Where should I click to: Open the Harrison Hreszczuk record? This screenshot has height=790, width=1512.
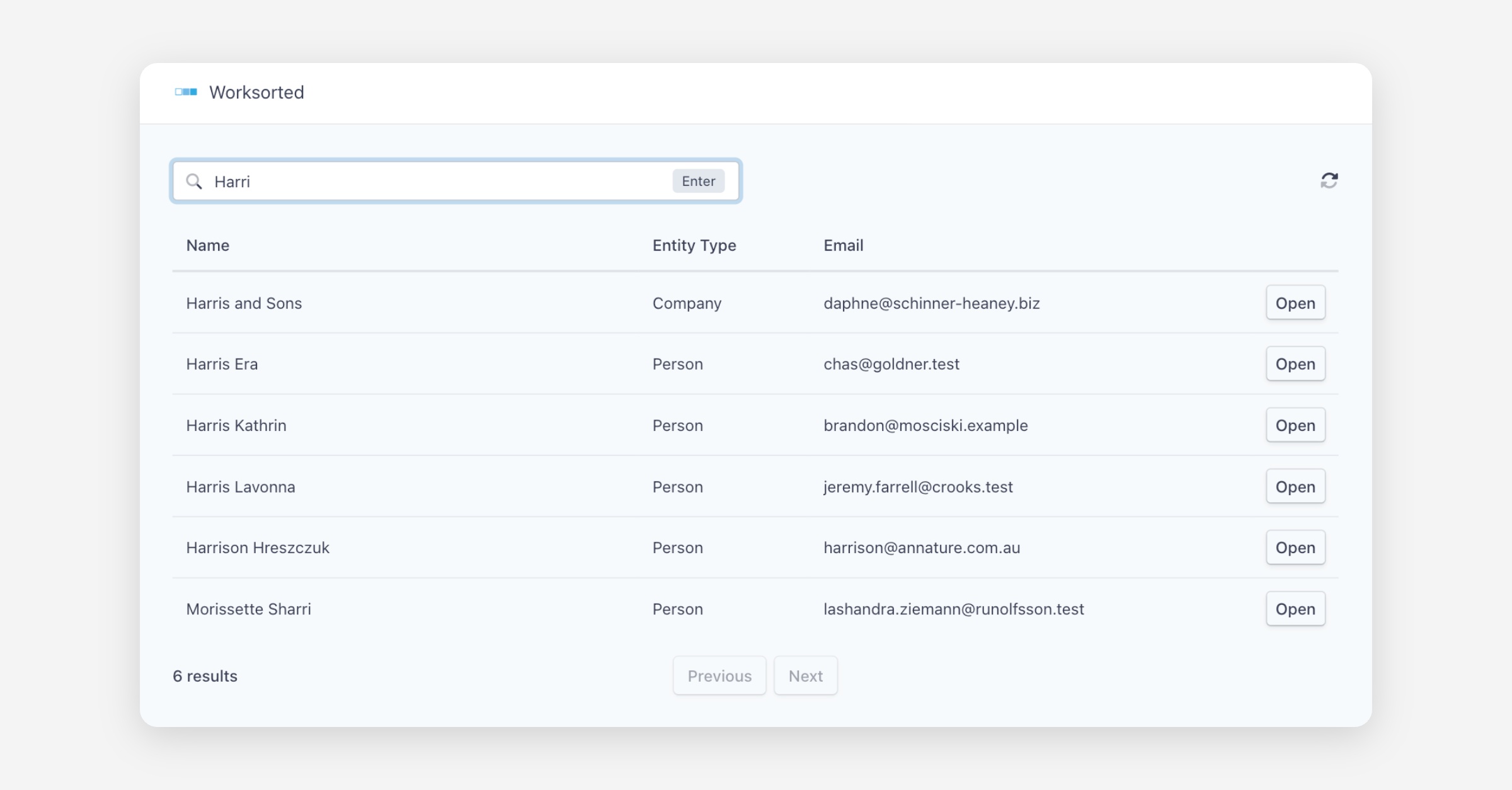point(1295,547)
